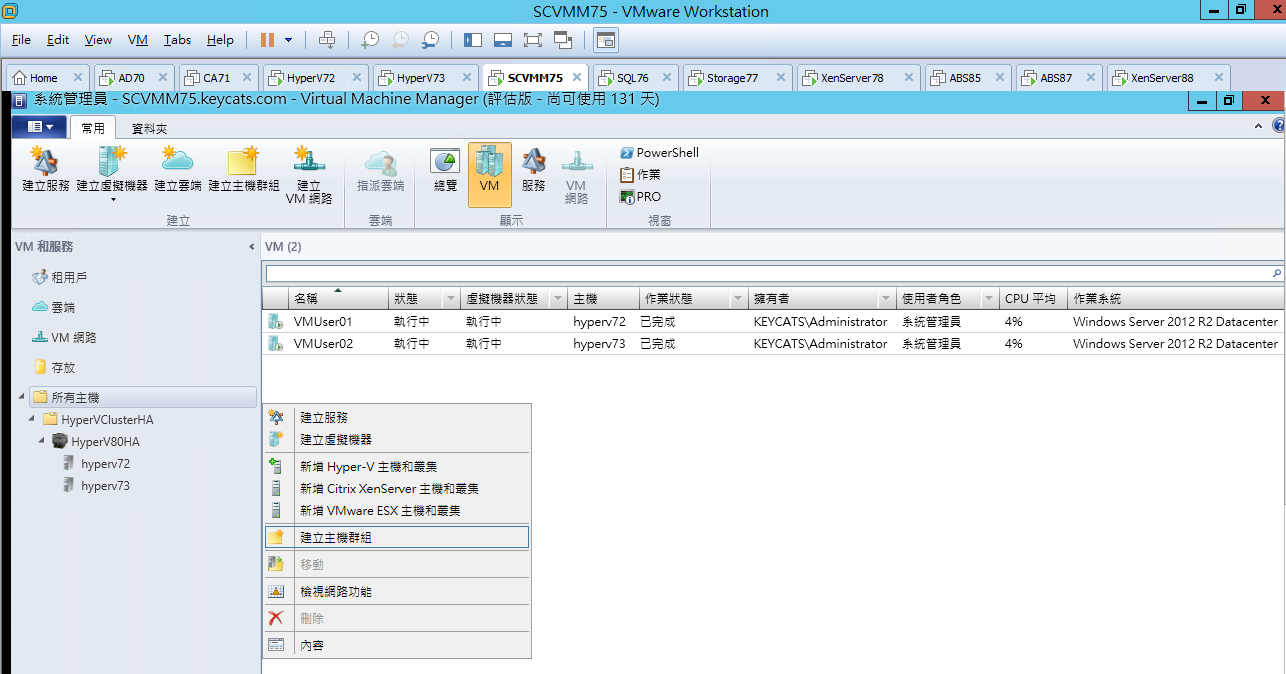The image size is (1286, 674).
Task: Close the Storage77 tab
Action: (779, 77)
